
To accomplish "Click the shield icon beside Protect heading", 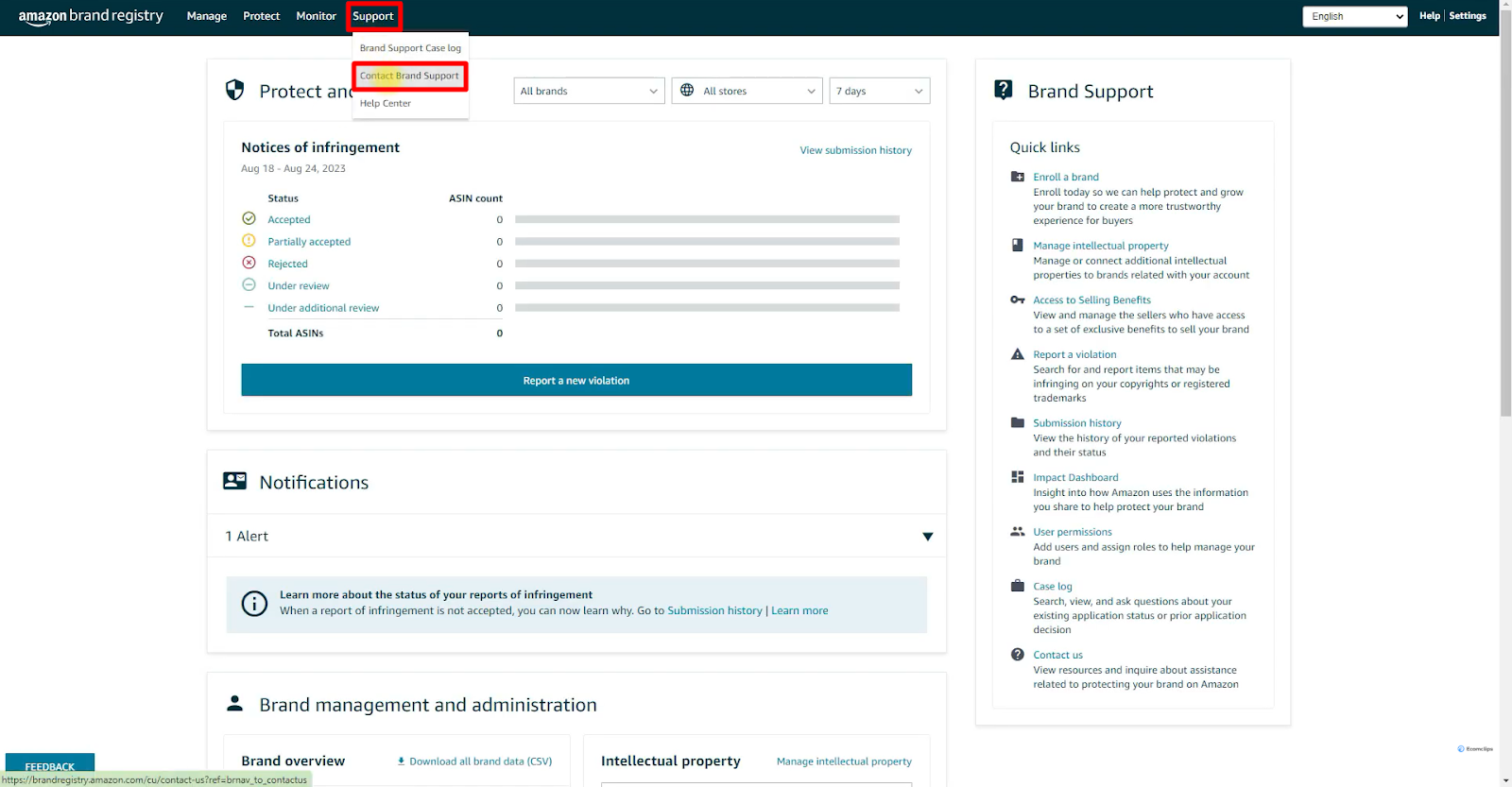I will 234,90.
